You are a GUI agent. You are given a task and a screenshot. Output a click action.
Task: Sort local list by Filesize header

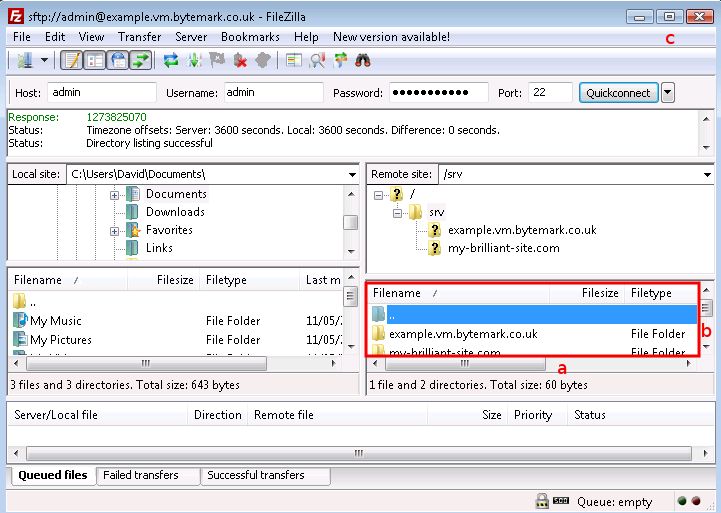click(x=164, y=280)
